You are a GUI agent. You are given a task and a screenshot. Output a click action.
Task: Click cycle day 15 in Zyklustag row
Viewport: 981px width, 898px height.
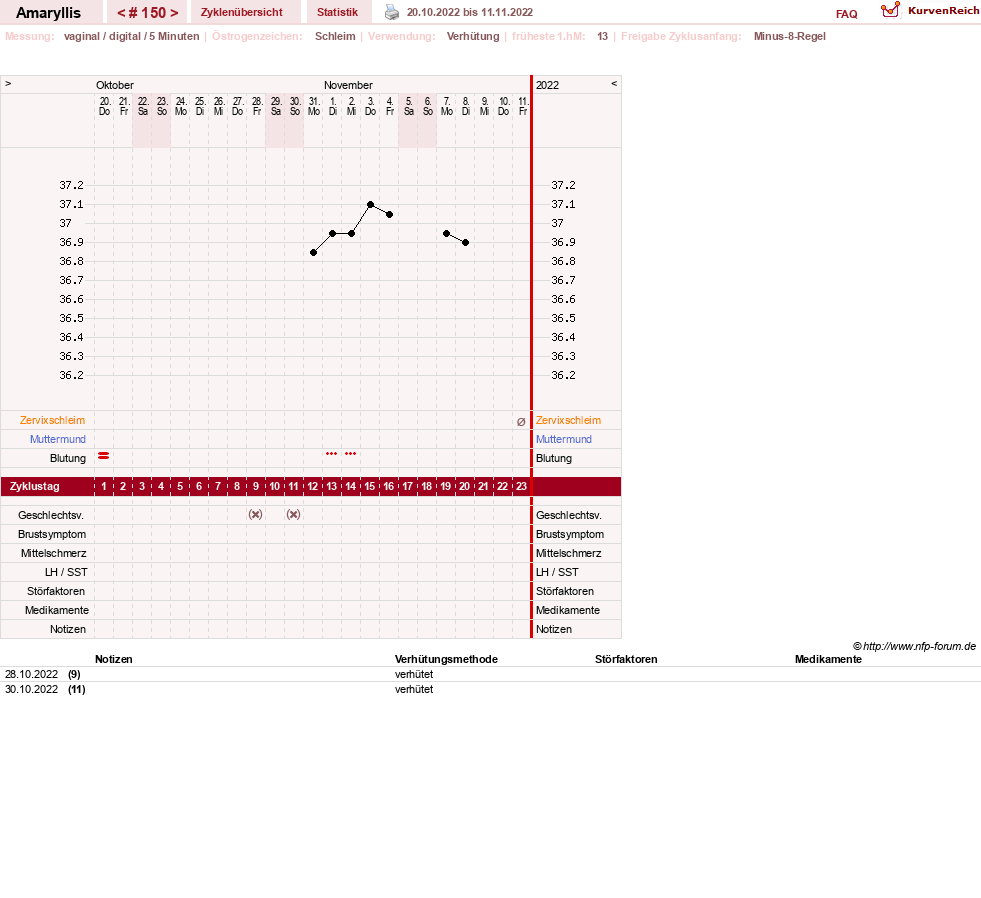click(370, 486)
